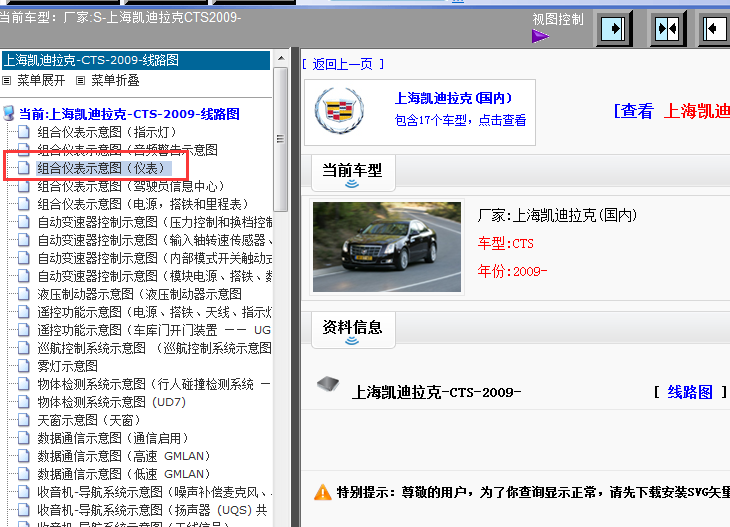Open 上海凯迪拉克(国内) brand link
This screenshot has height=527, width=730.
tap(453, 98)
